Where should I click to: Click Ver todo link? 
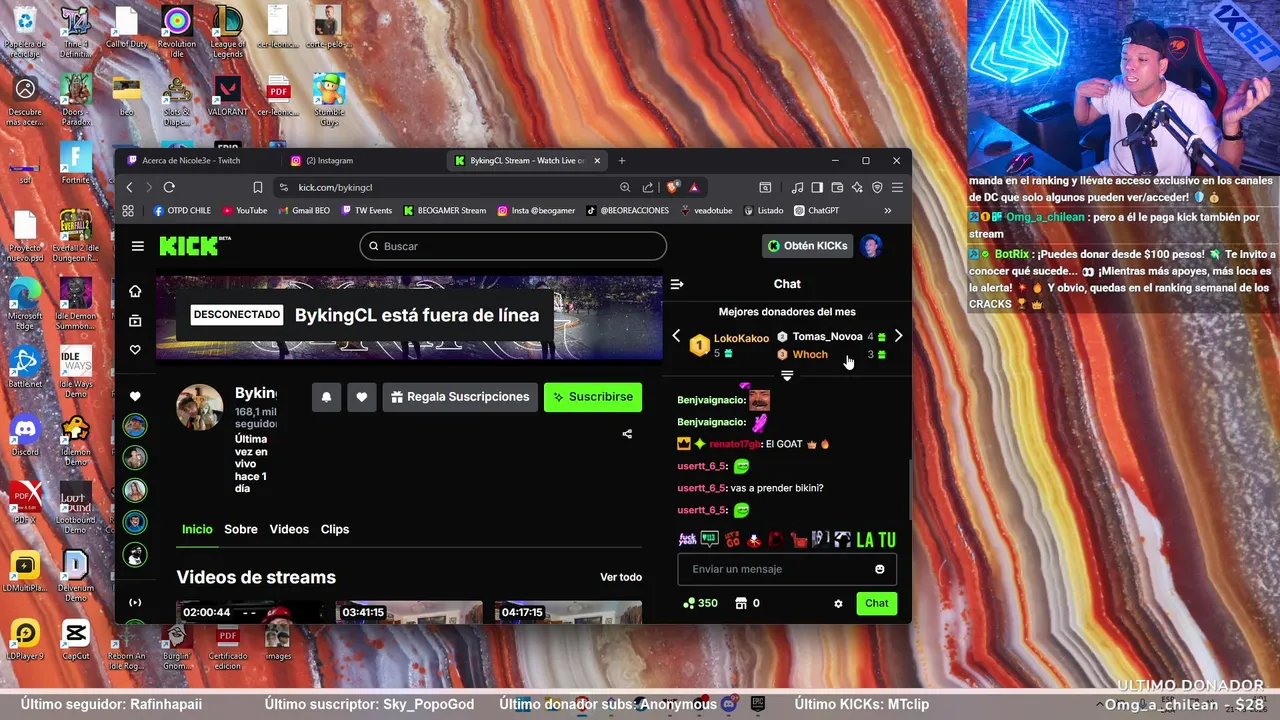(x=621, y=577)
